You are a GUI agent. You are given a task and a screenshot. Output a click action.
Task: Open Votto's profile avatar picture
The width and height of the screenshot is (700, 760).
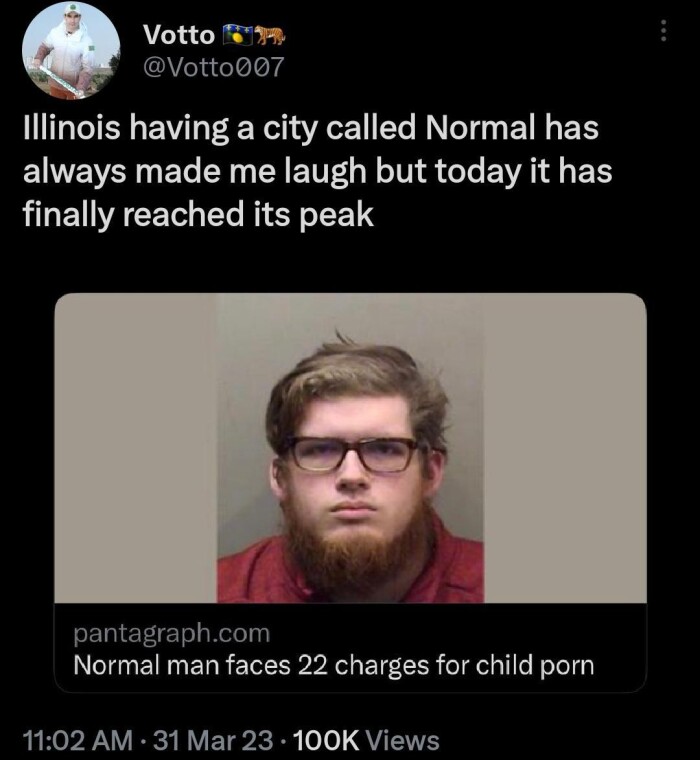71,51
